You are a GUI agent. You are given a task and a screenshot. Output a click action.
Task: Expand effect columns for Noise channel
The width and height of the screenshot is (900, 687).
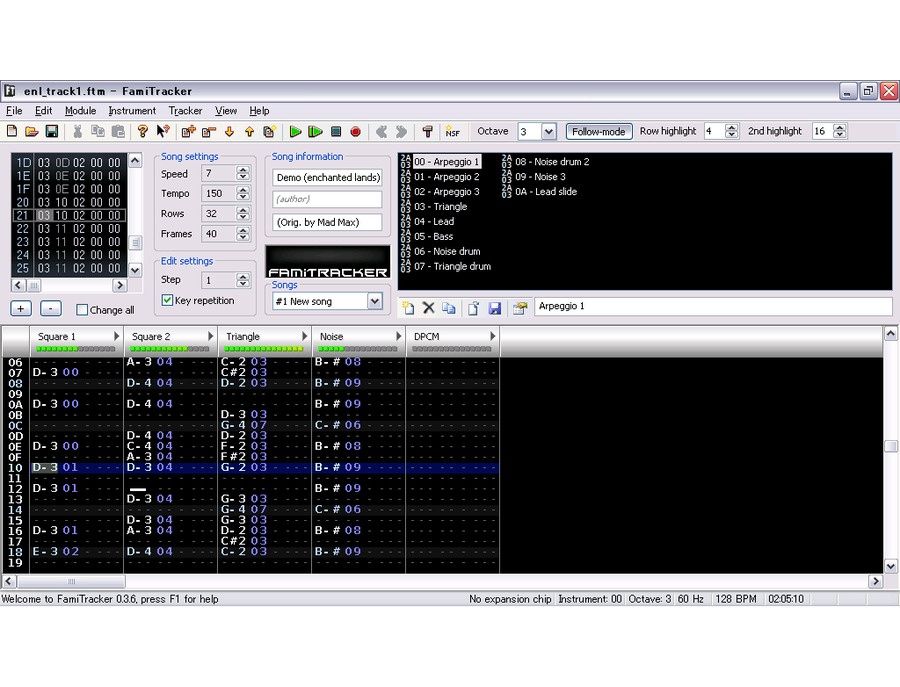coord(399,336)
